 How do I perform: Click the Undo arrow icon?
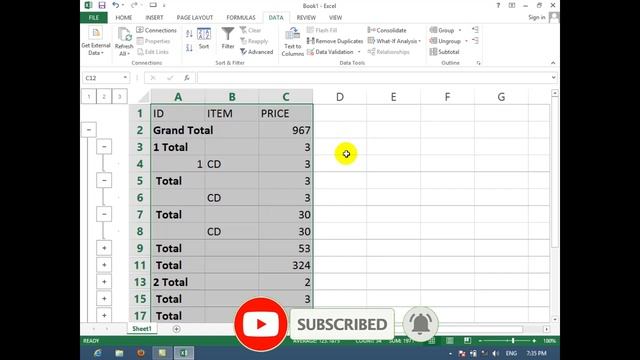click(x=116, y=5)
